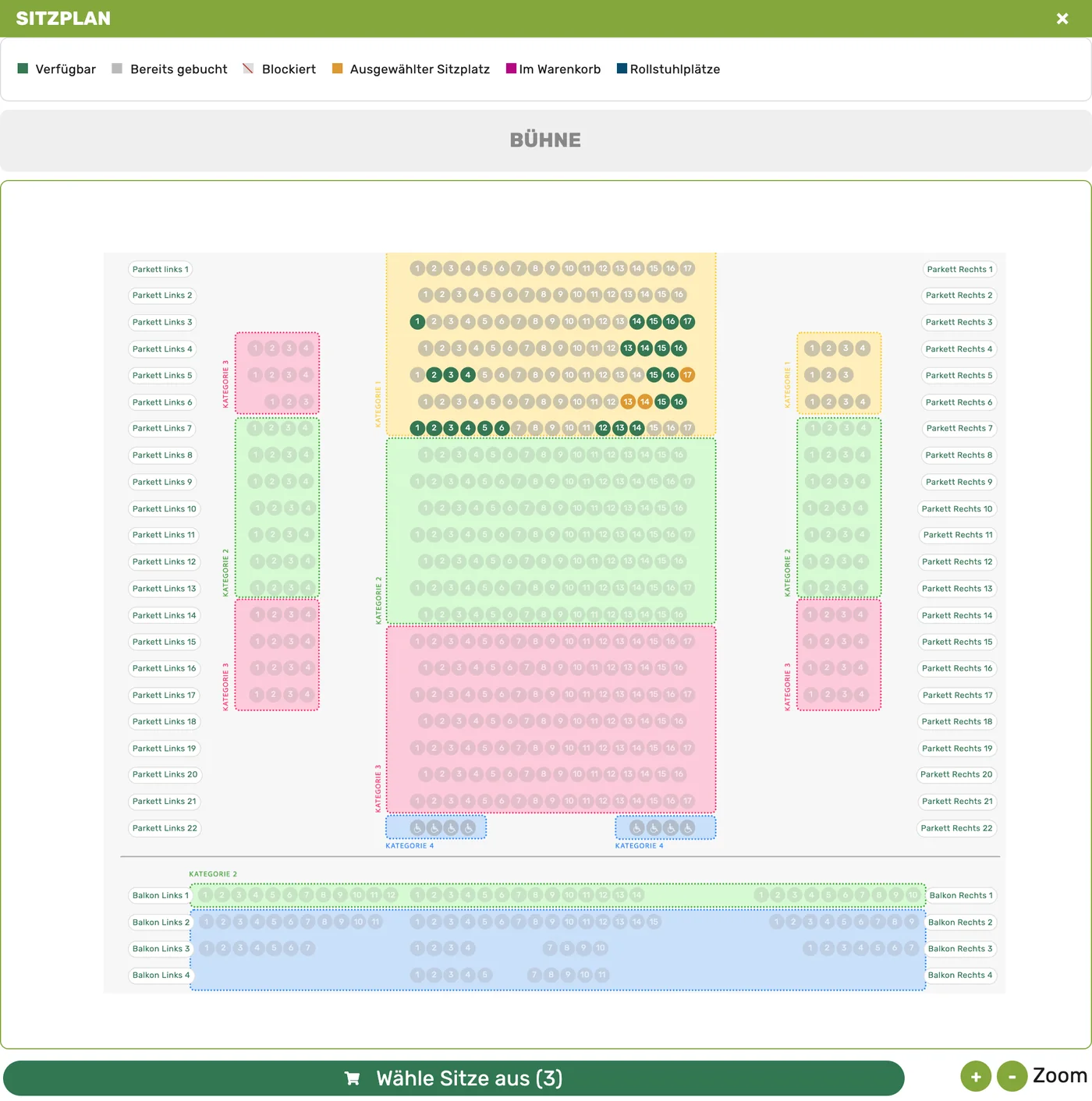Choose available seat 12 in center Parkett row 7
Image resolution: width=1092 pixels, height=1101 pixels.
(603, 428)
